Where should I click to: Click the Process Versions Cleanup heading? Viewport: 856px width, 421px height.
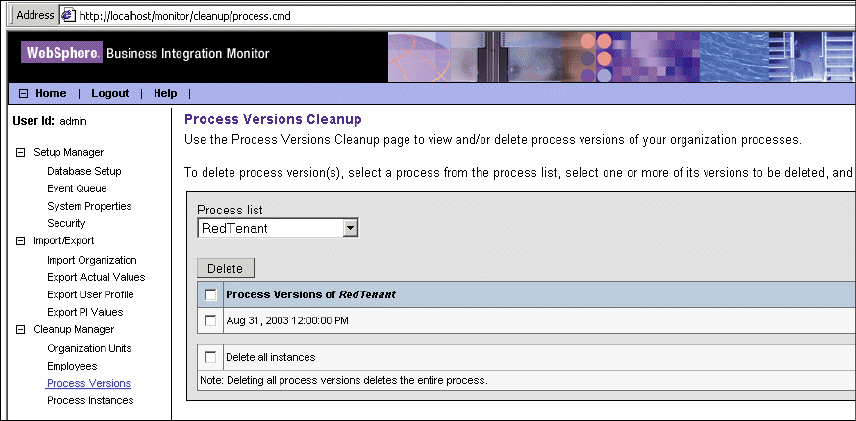tap(273, 119)
